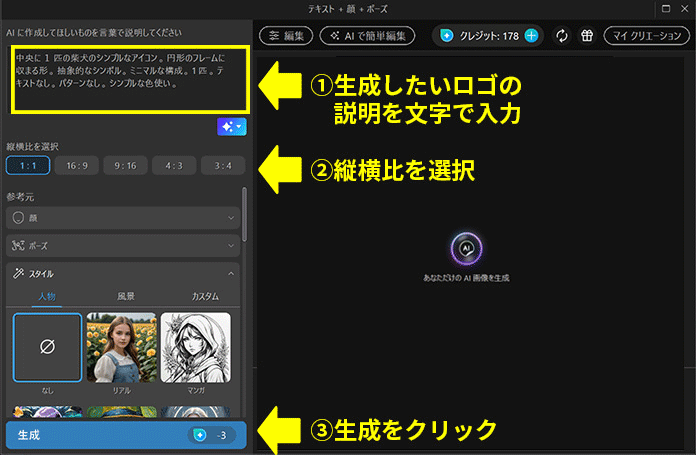Open the 編集 edit button
The width and height of the screenshot is (696, 455).
coord(286,36)
